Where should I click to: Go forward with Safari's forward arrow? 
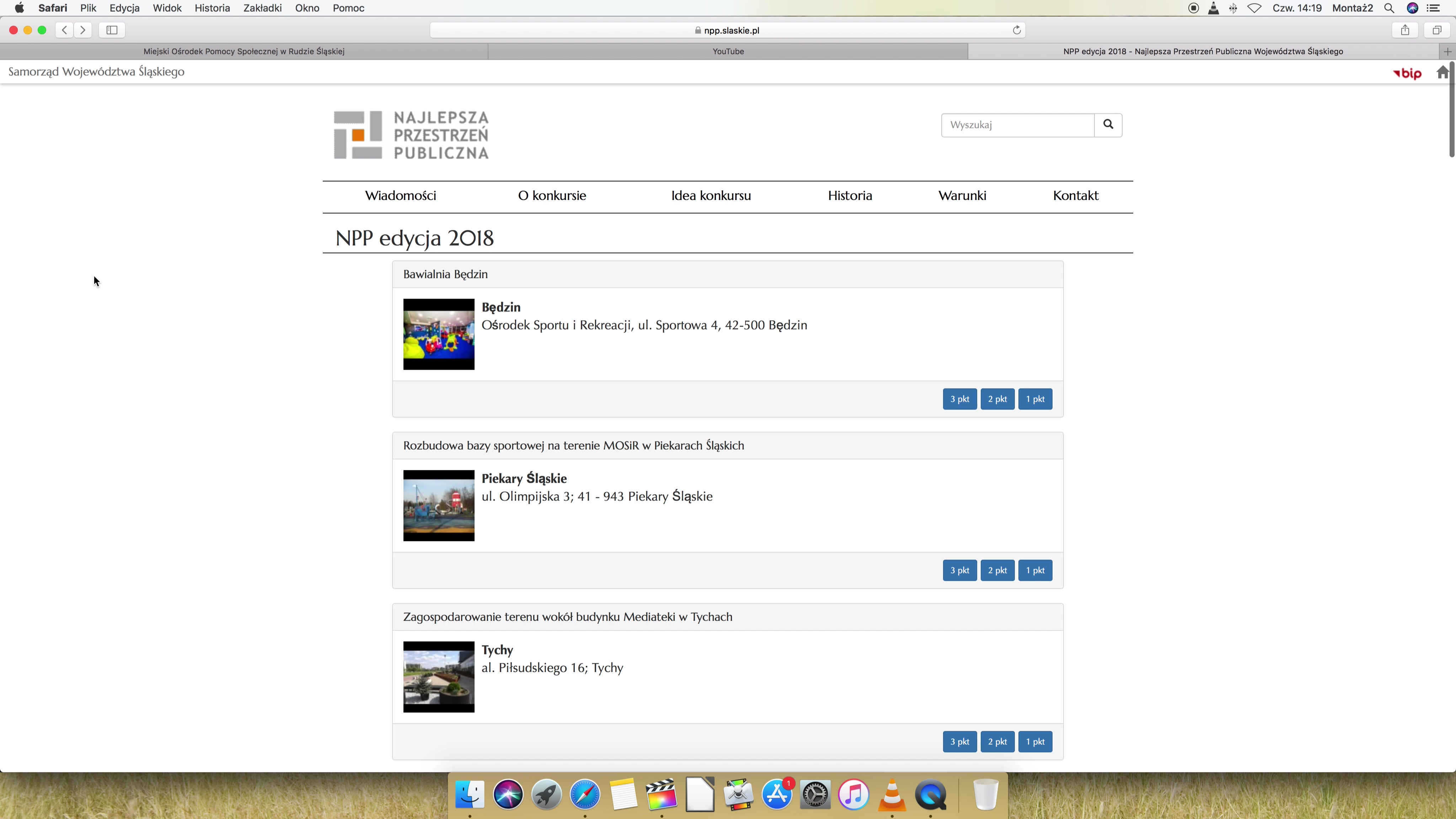pos(83,30)
